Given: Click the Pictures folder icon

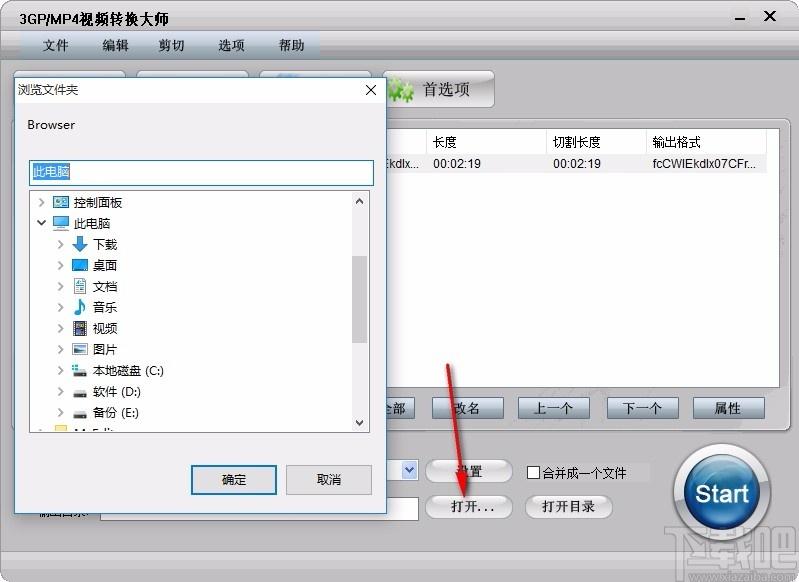Looking at the screenshot, I should (x=80, y=349).
